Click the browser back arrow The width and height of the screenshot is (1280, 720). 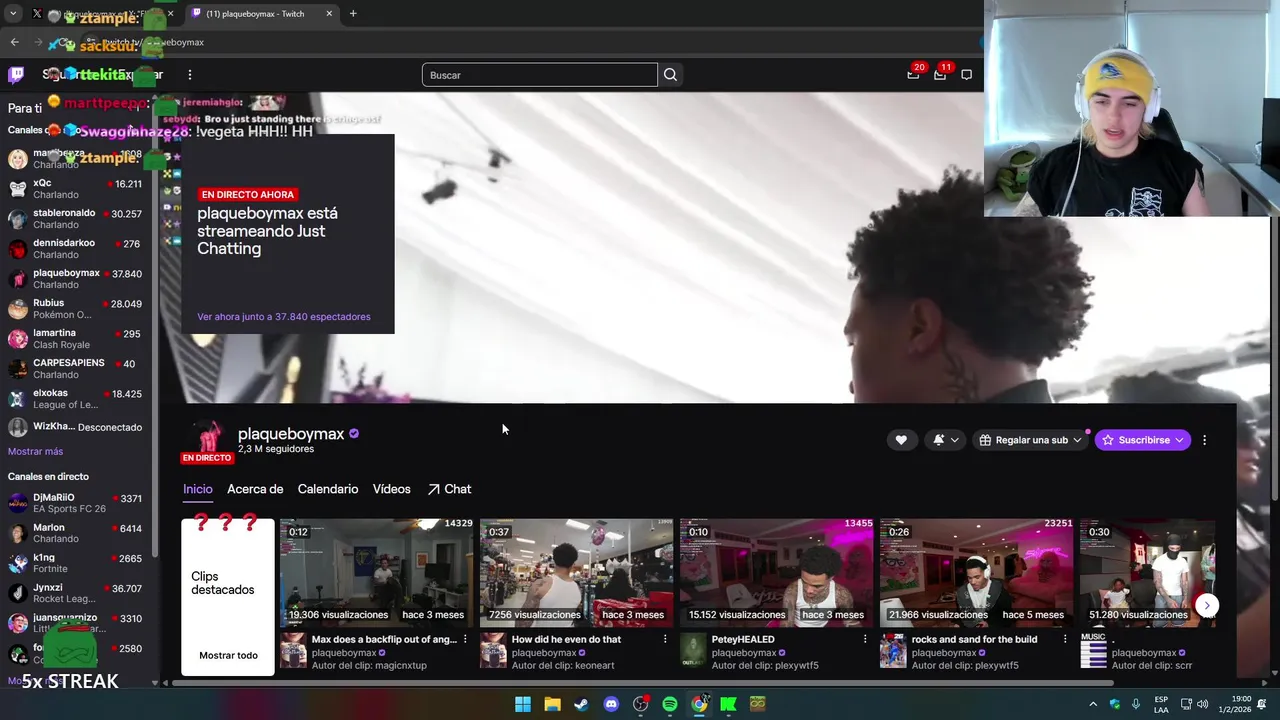[14, 42]
